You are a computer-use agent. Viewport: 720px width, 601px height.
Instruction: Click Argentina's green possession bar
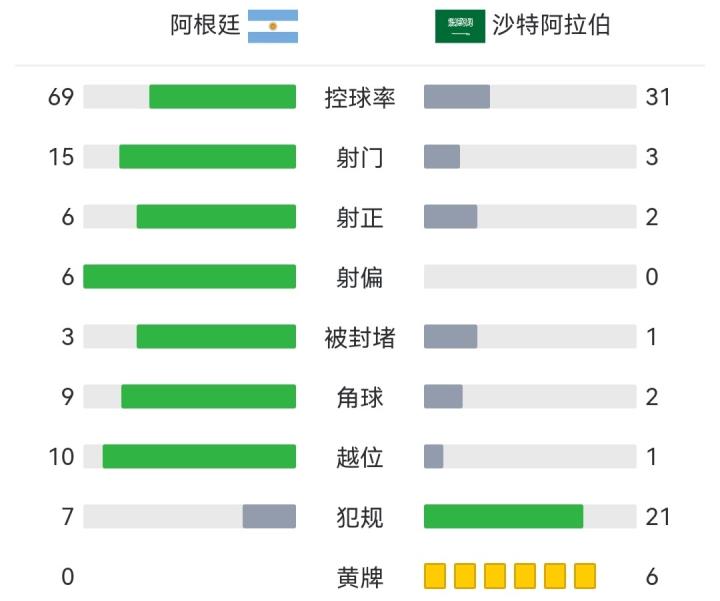pyautogui.click(x=222, y=97)
